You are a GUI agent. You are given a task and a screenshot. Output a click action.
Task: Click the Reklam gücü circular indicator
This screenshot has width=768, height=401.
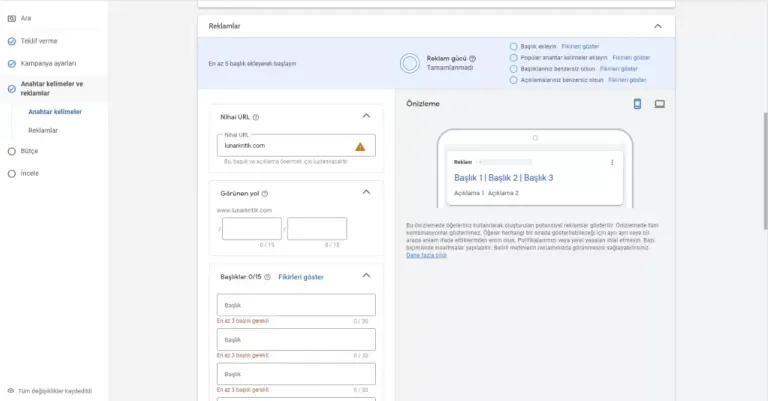click(409, 63)
